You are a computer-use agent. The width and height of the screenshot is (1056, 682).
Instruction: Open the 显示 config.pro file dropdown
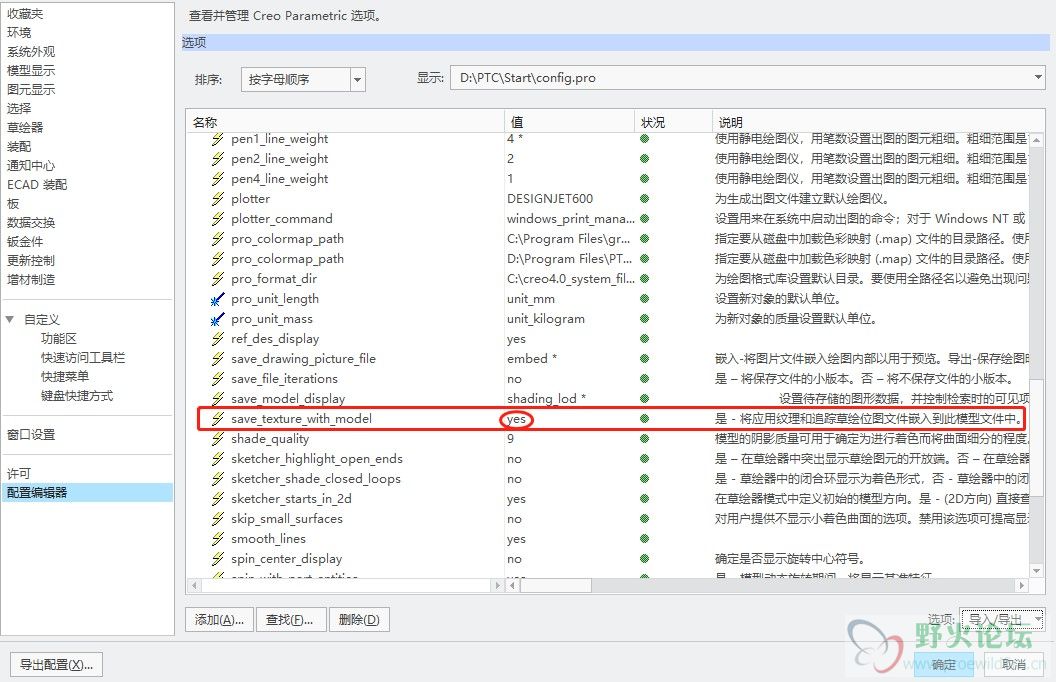(x=748, y=78)
